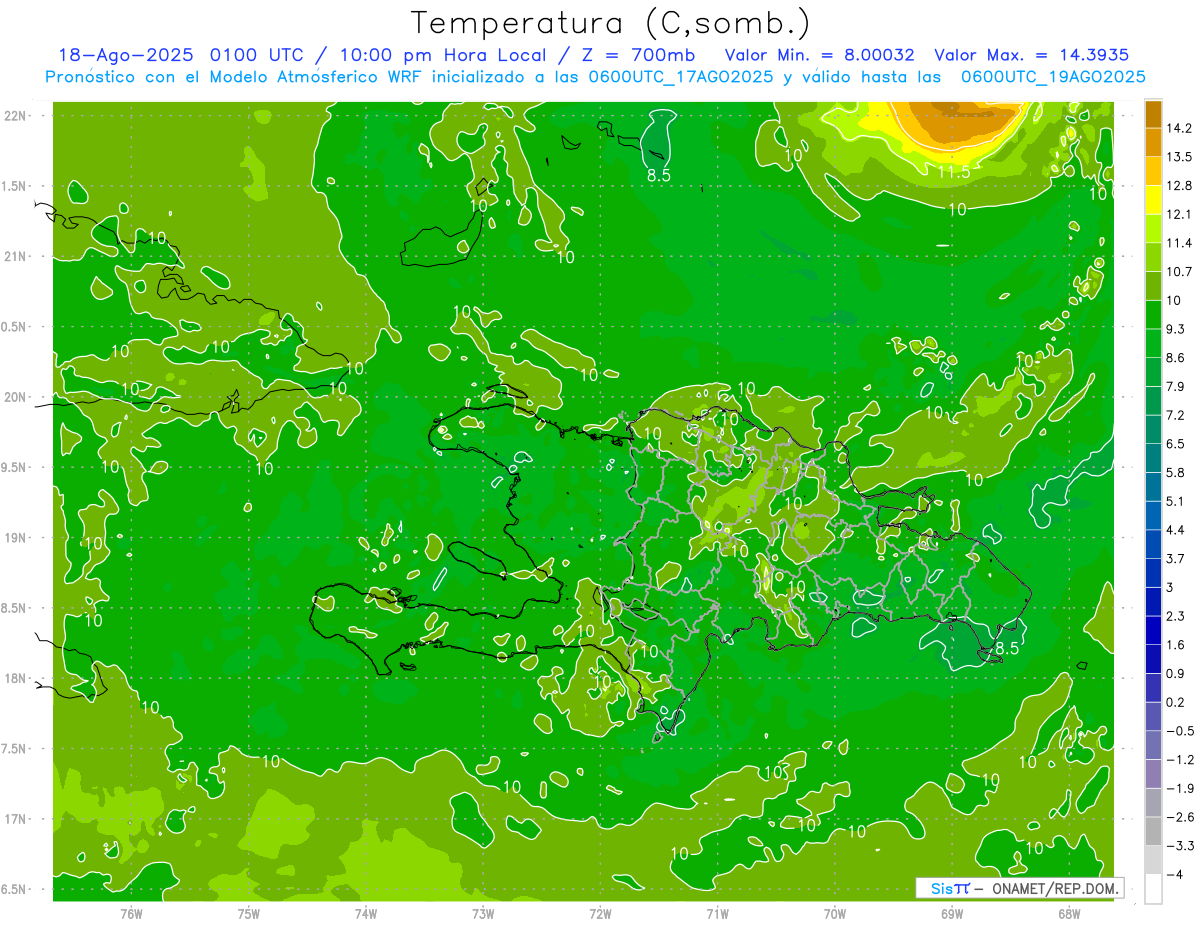
Task: Click the '70W' longitude label
Action: pyautogui.click(x=835, y=913)
